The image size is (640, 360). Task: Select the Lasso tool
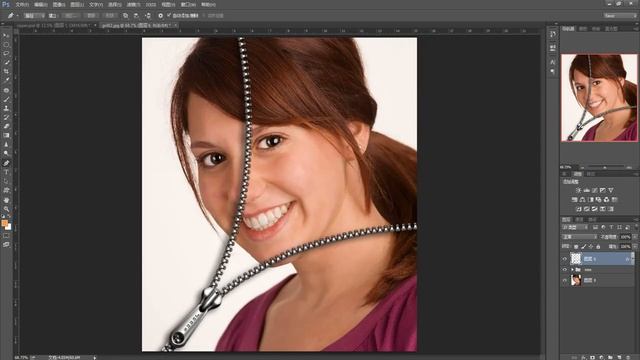pos(6,54)
